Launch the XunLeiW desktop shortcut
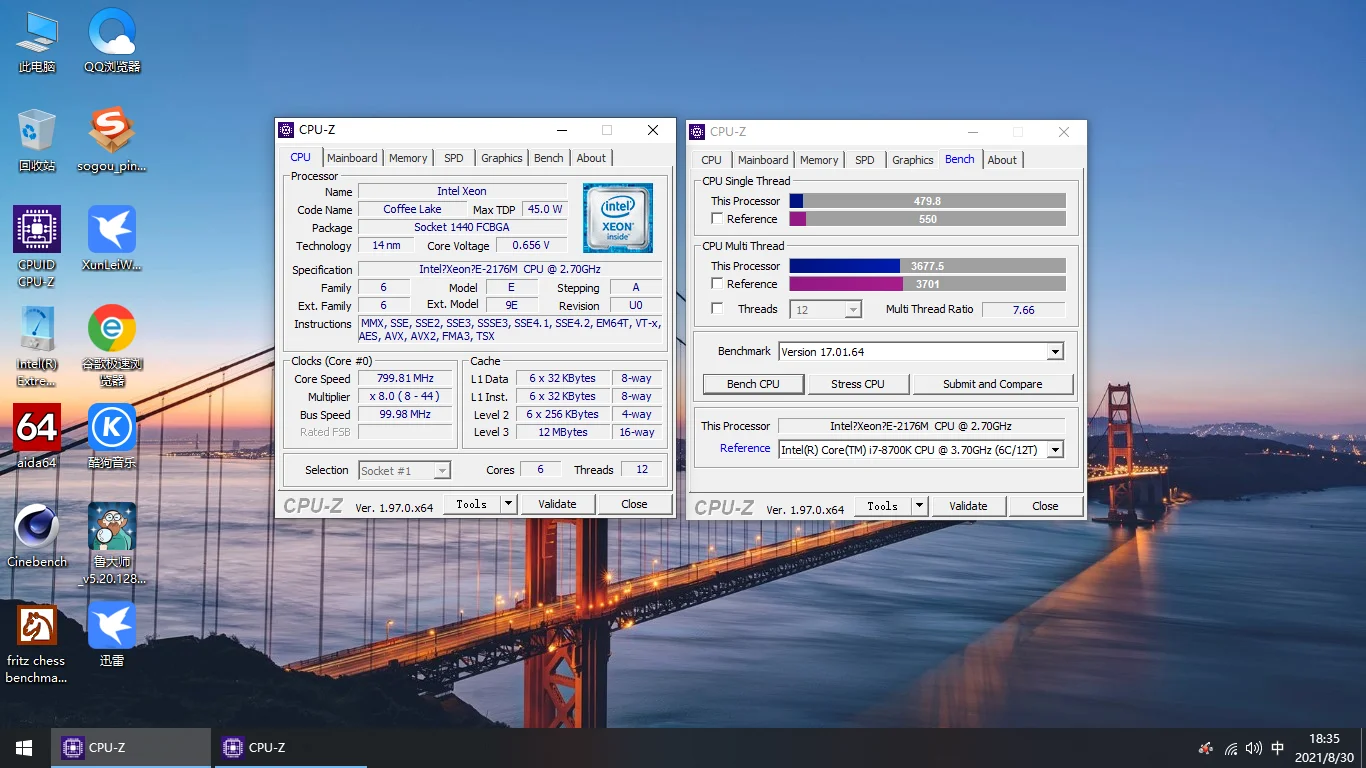The width and height of the screenshot is (1366, 768). [112, 240]
